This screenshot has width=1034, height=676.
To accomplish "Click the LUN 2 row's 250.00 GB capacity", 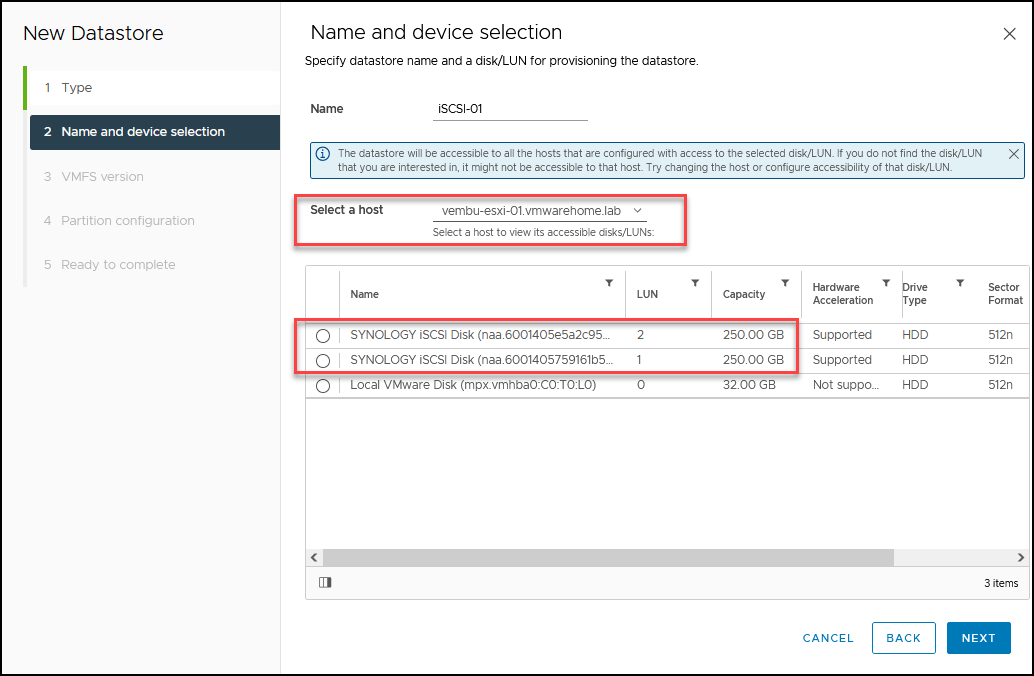I will click(753, 335).
